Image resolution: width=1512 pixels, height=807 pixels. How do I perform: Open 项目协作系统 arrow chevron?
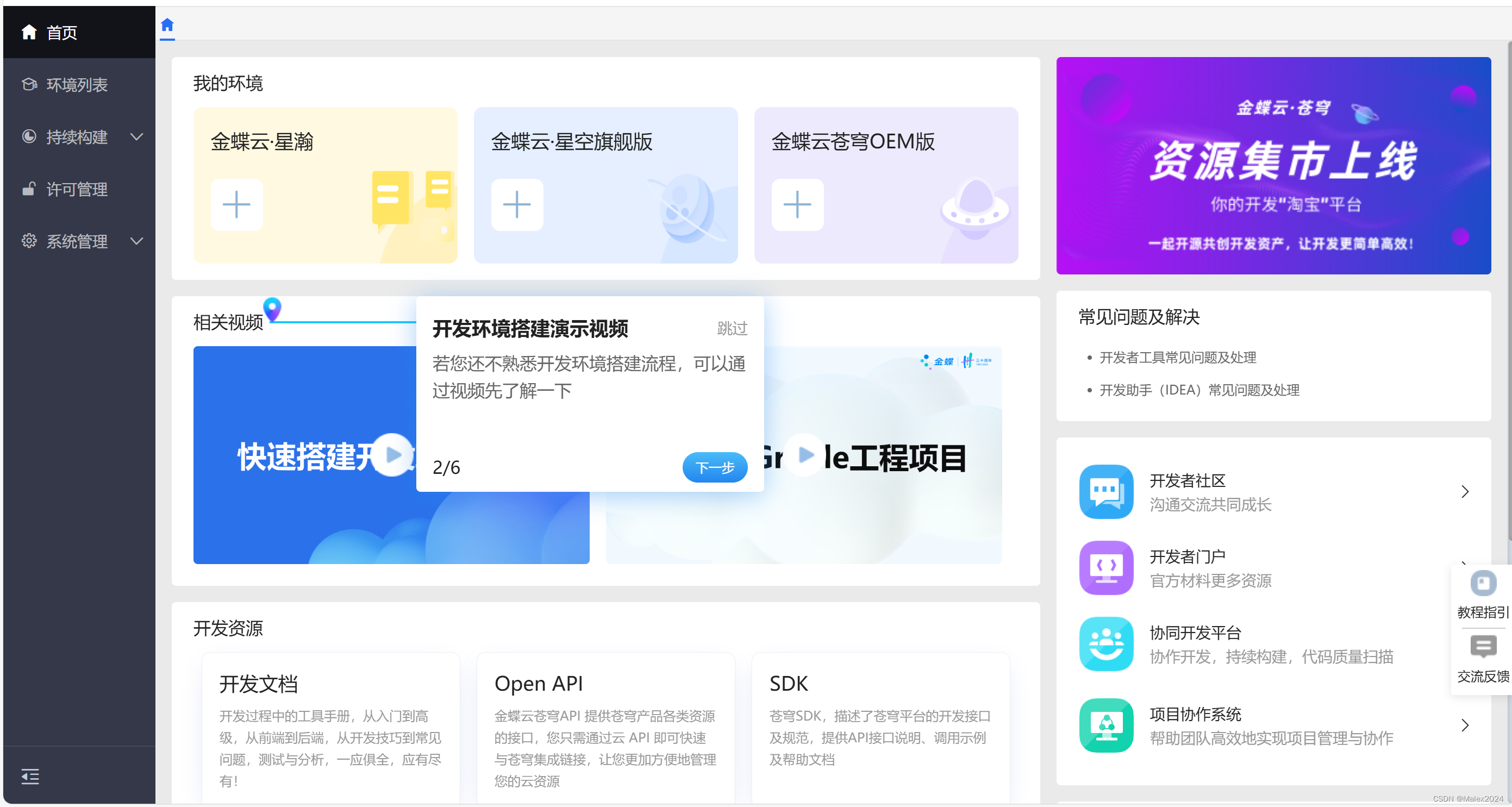pyautogui.click(x=1465, y=725)
